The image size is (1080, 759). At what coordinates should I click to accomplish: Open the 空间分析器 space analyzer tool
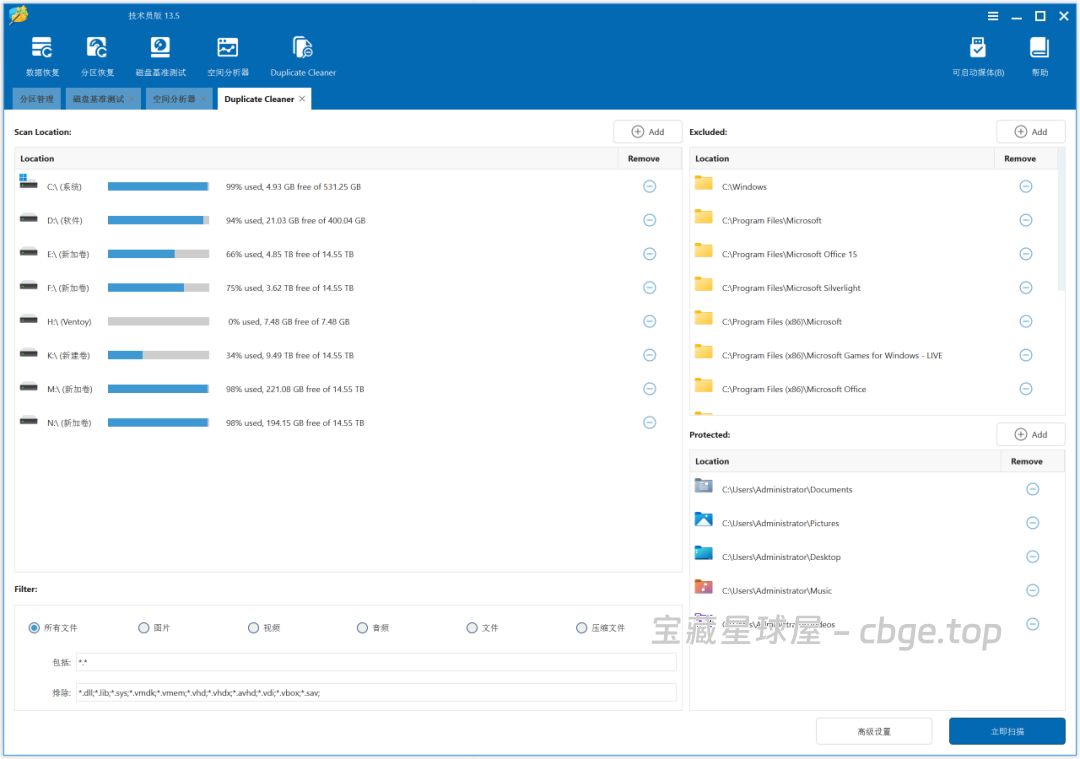point(227,55)
